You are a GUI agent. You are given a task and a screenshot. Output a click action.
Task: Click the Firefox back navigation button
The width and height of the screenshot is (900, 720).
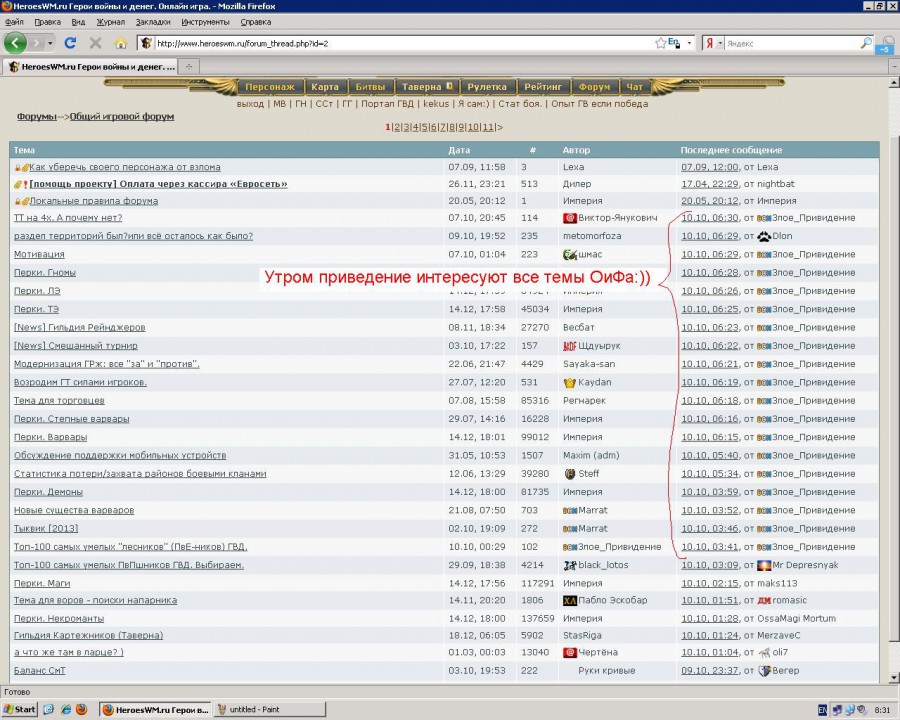[x=15, y=43]
